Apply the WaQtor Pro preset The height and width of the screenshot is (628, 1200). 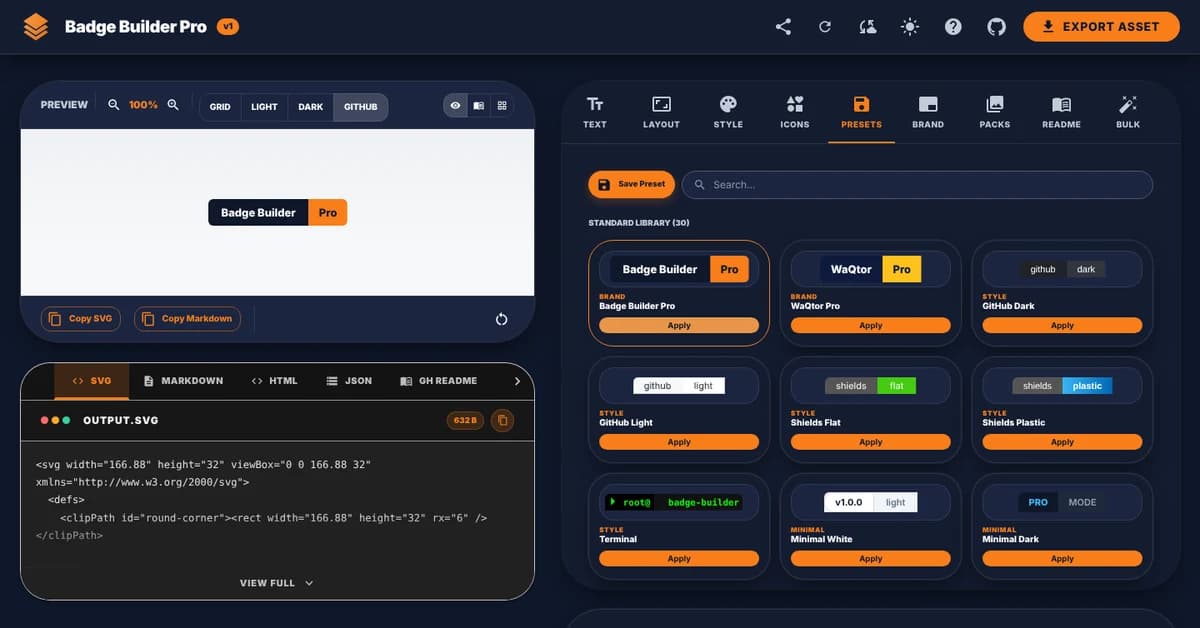871,326
